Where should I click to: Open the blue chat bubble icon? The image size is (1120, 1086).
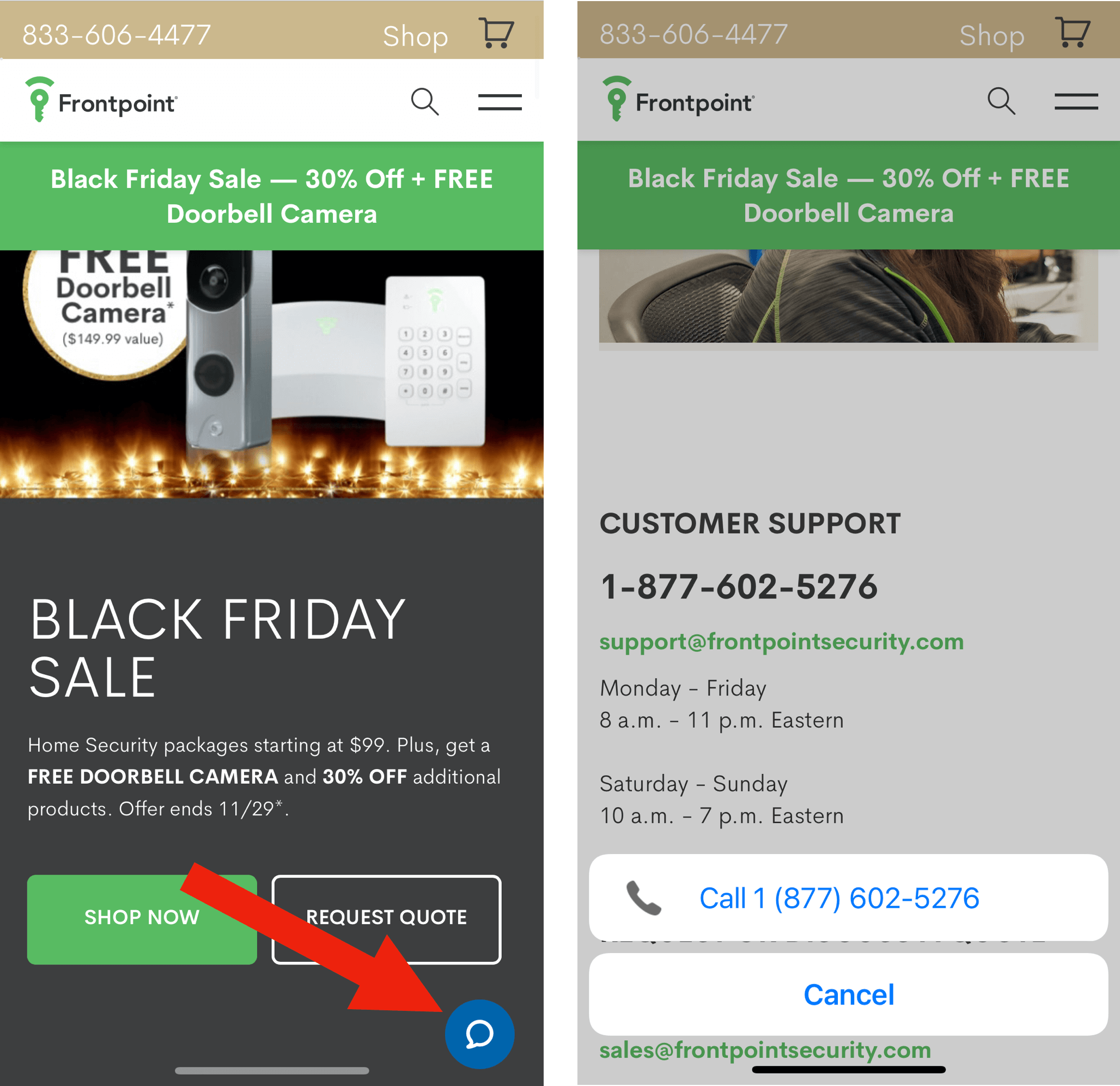tap(479, 1033)
